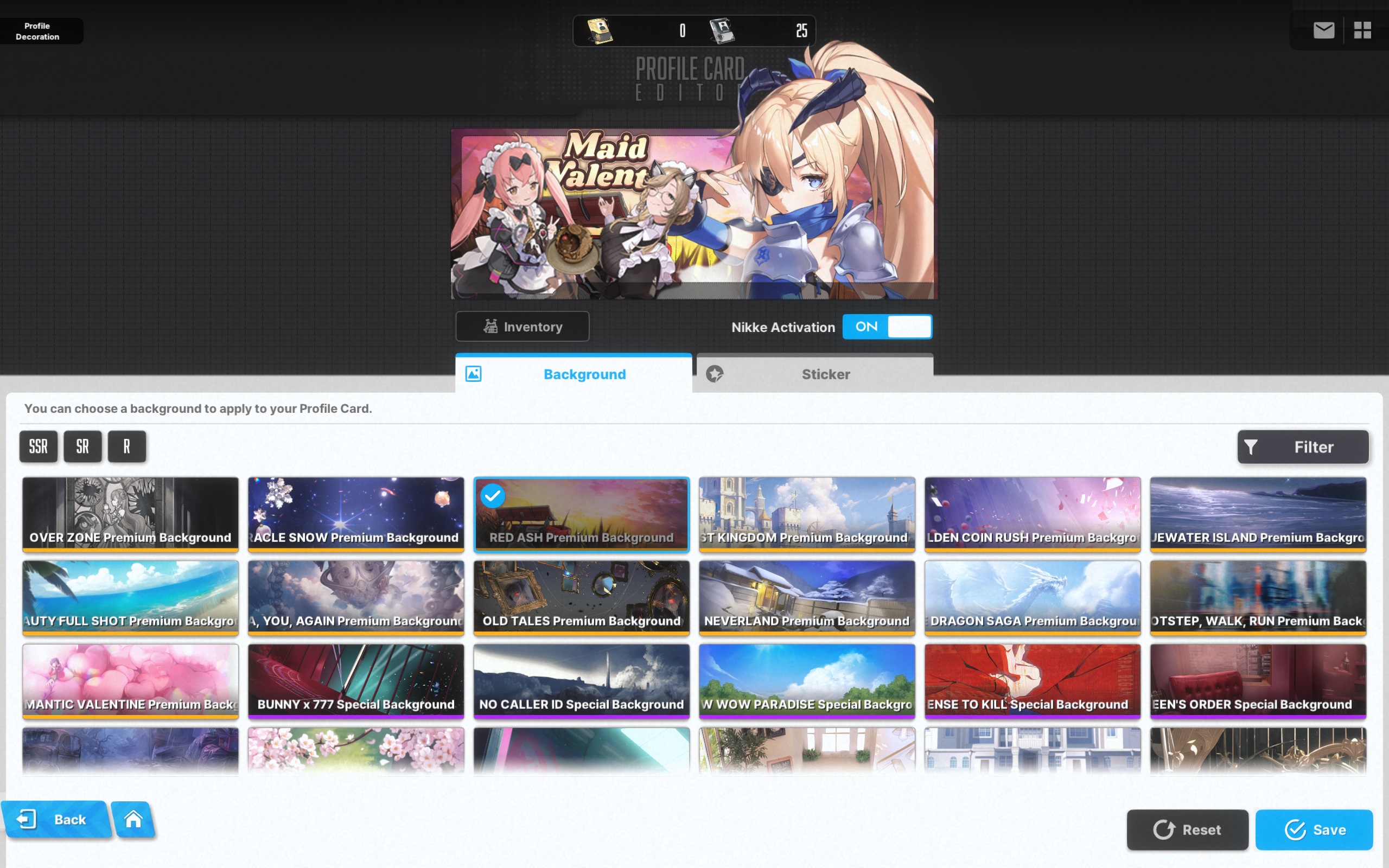This screenshot has width=1389, height=868.
Task: Click the silver currency count 25
Action: click(x=802, y=30)
